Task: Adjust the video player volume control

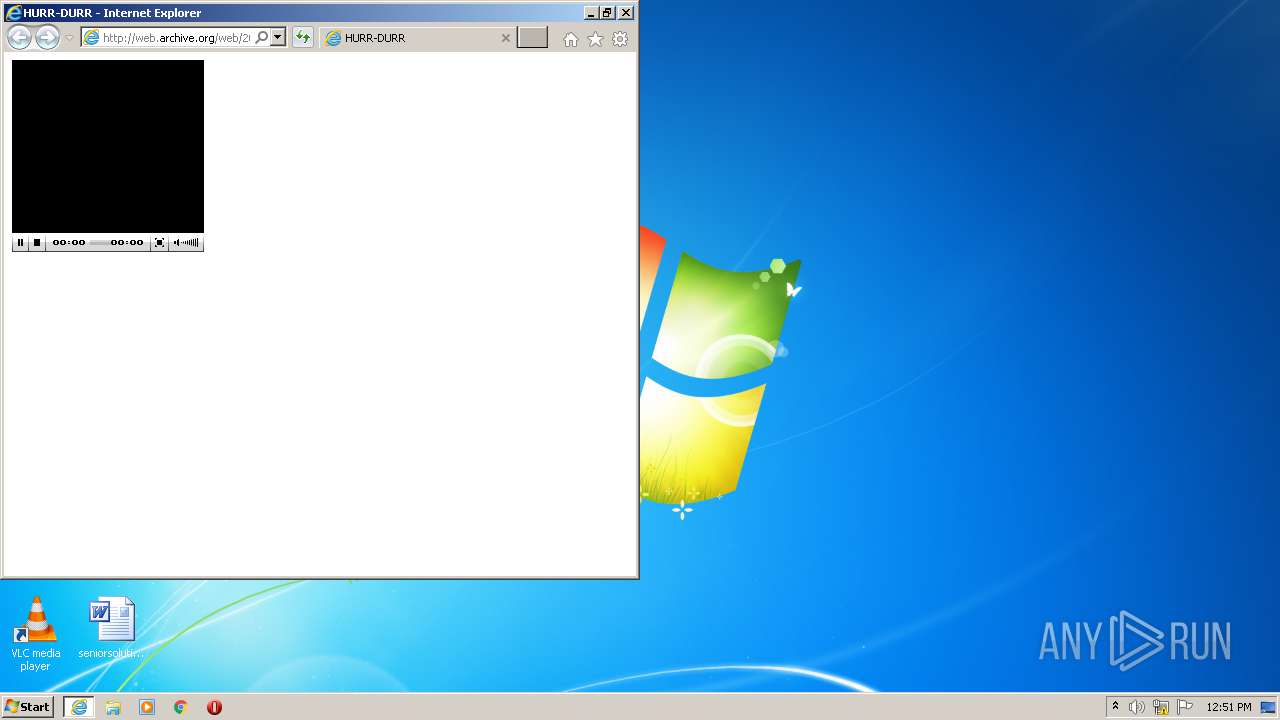Action: (186, 242)
